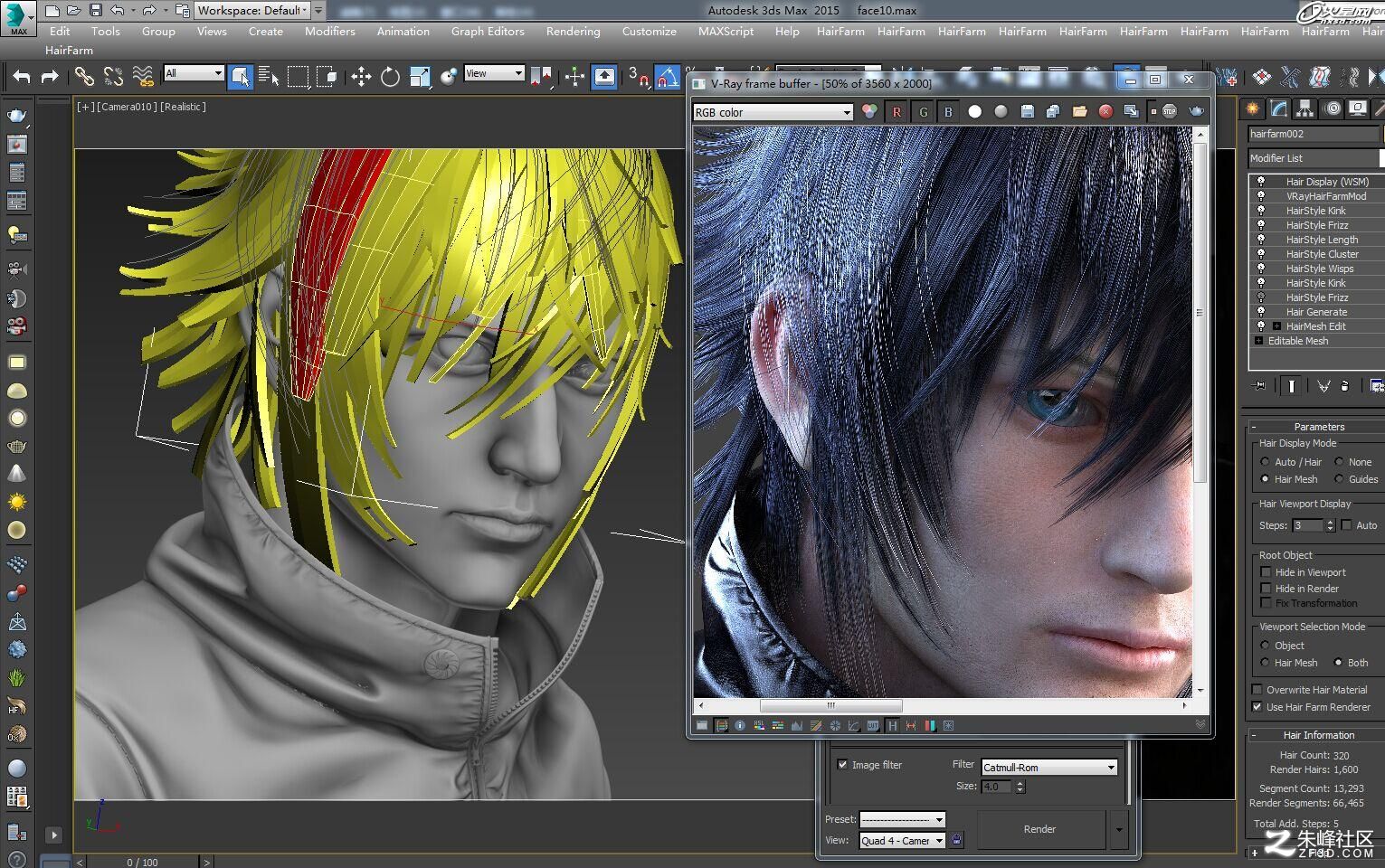Viewport: 1385px width, 868px height.
Task: Click the Angle Snap toggle icon
Action: point(667,77)
